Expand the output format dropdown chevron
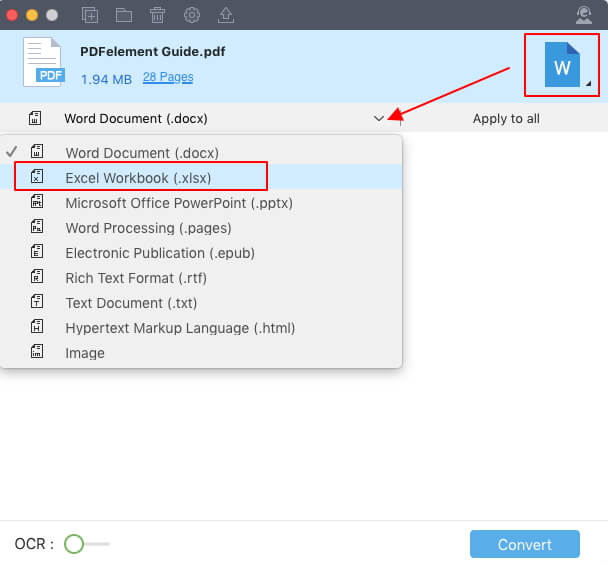 [379, 118]
